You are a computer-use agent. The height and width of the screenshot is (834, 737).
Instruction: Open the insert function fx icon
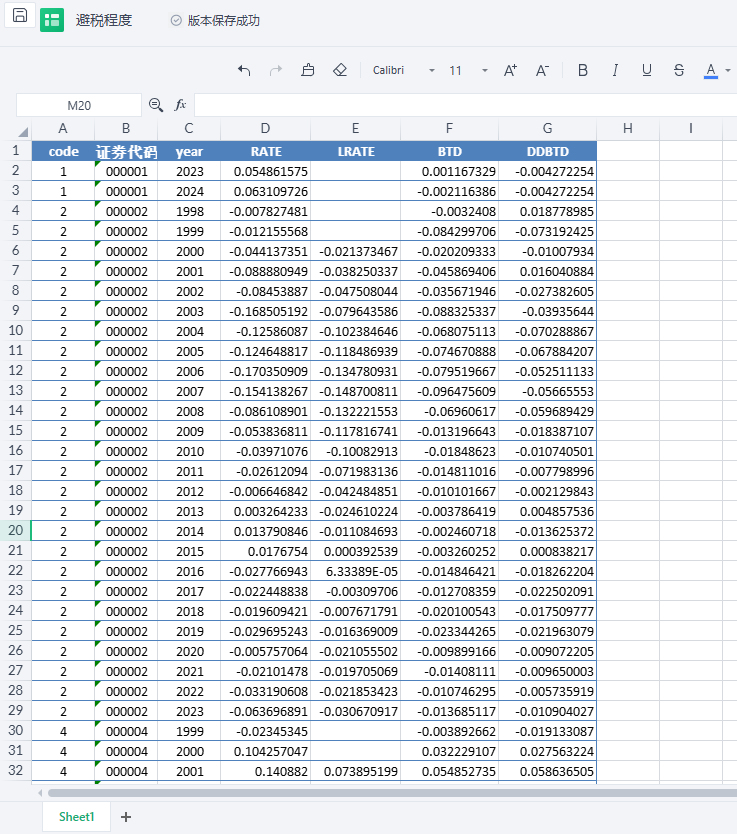click(x=180, y=105)
